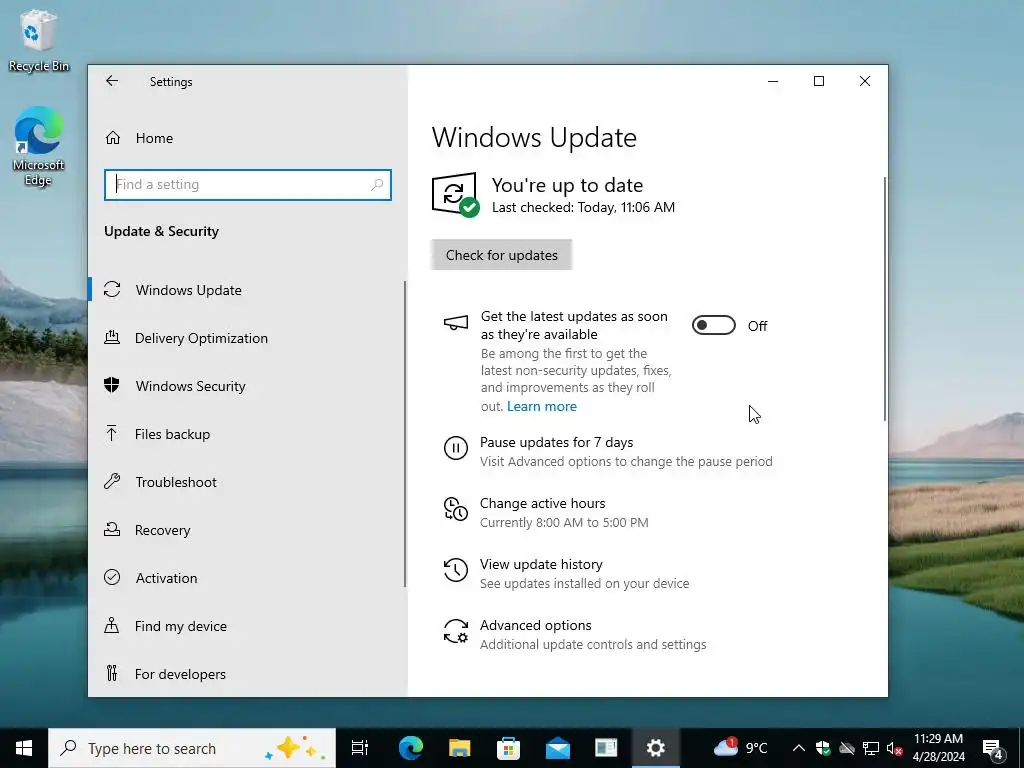Click the Check for updates button
1024x768 pixels.
(x=502, y=255)
